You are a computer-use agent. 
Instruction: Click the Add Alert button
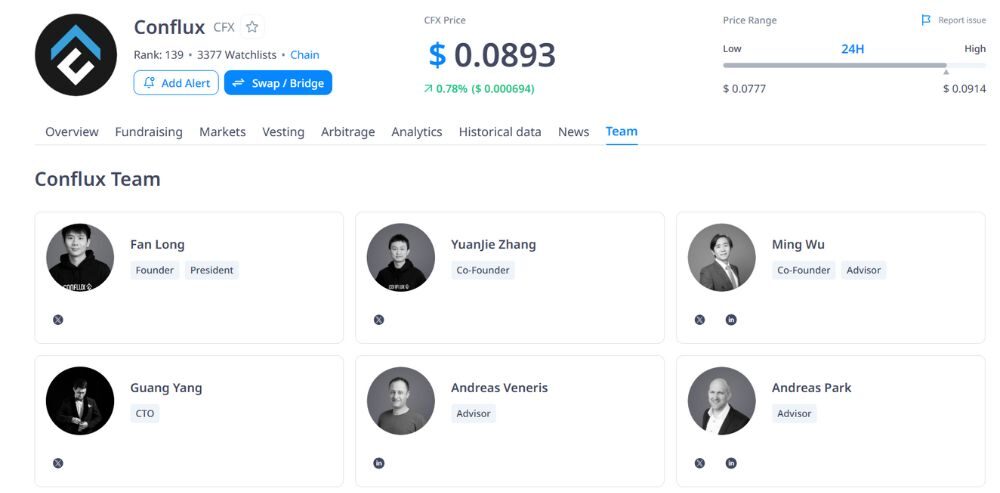pos(176,83)
